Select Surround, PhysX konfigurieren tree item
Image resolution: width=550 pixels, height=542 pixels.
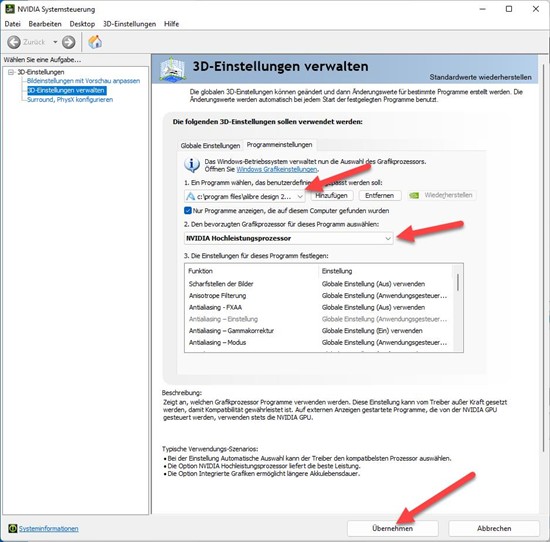70,100
